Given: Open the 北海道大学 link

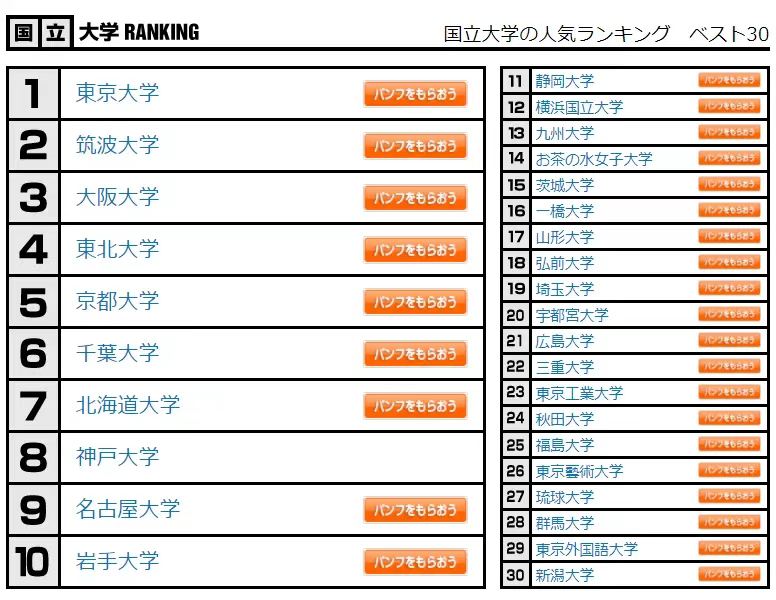Looking at the screenshot, I should tap(128, 405).
